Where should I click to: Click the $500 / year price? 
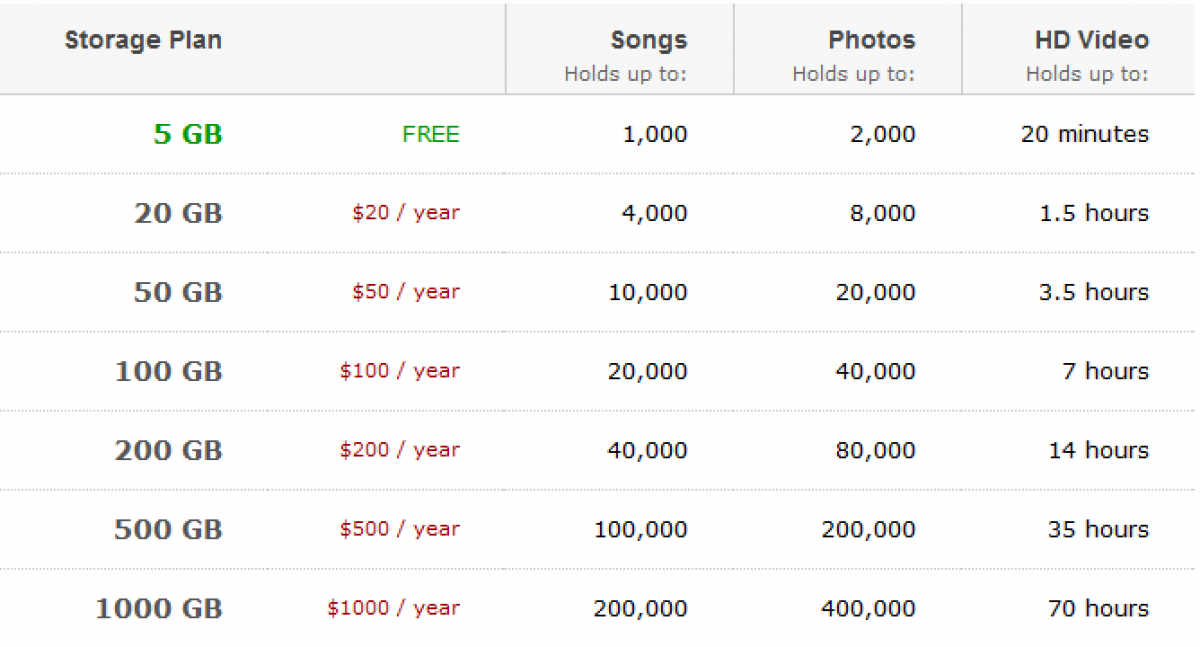click(400, 529)
